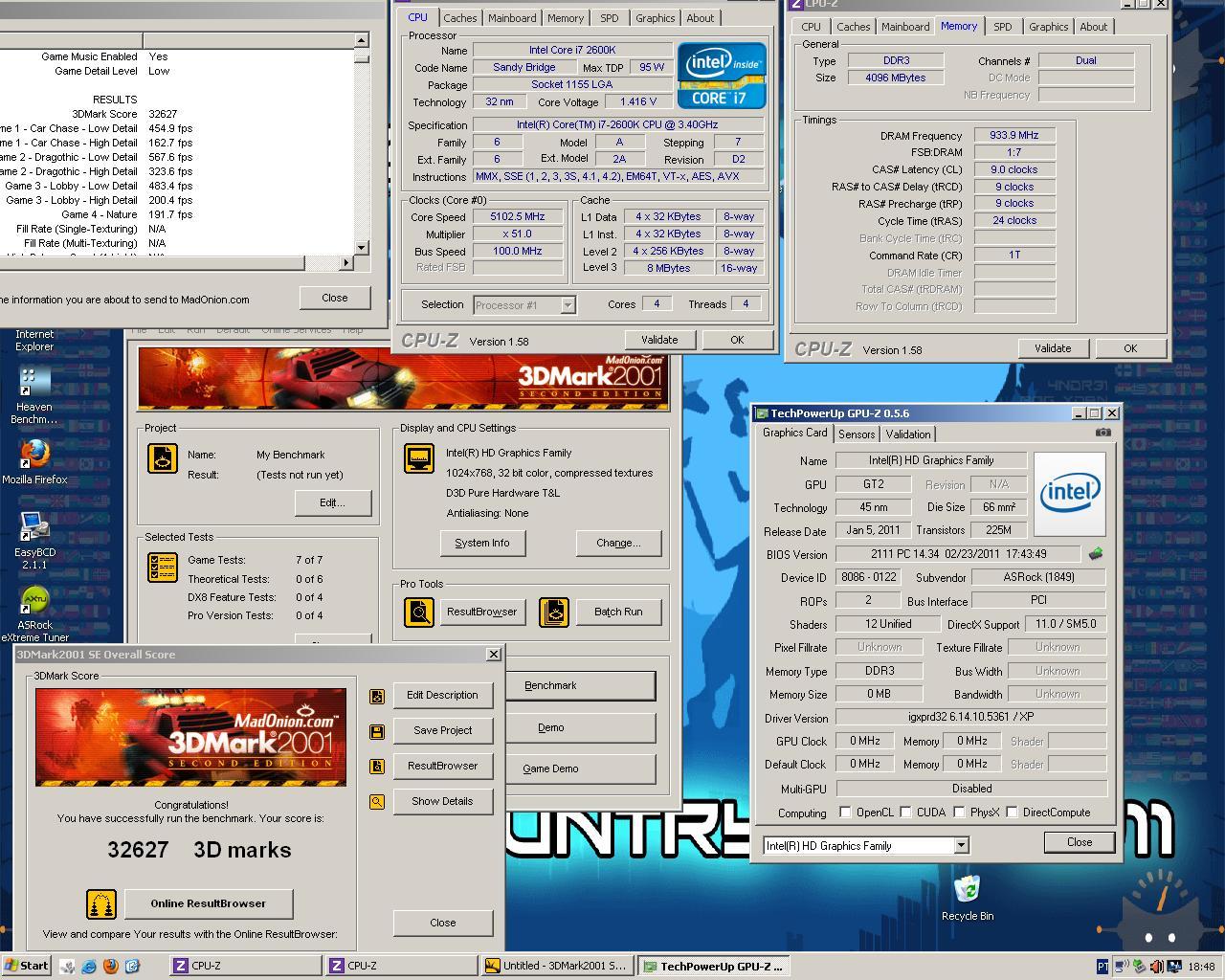The width and height of the screenshot is (1225, 980).
Task: Open the Heaven Benchmark desktop shortcut
Action: [x=34, y=395]
